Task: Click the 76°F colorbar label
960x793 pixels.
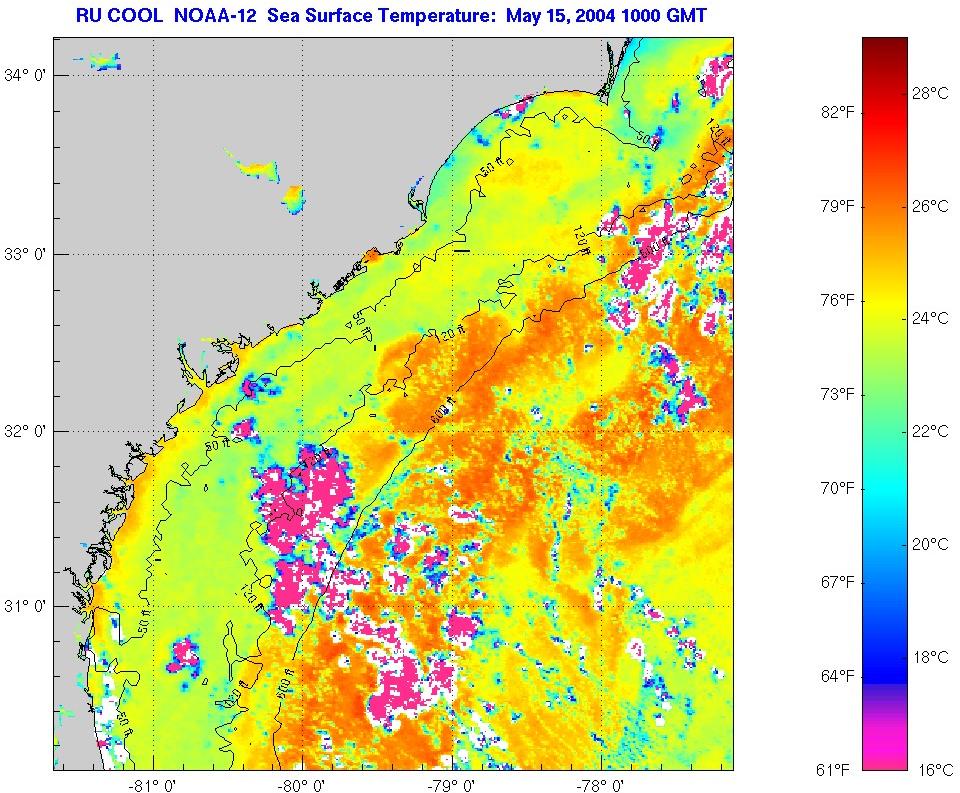Action: point(838,300)
